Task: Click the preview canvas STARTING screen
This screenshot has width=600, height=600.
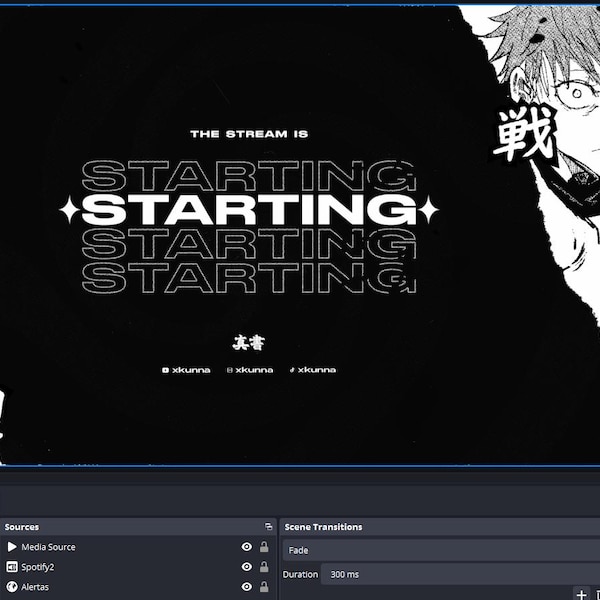Action: pyautogui.click(x=300, y=235)
